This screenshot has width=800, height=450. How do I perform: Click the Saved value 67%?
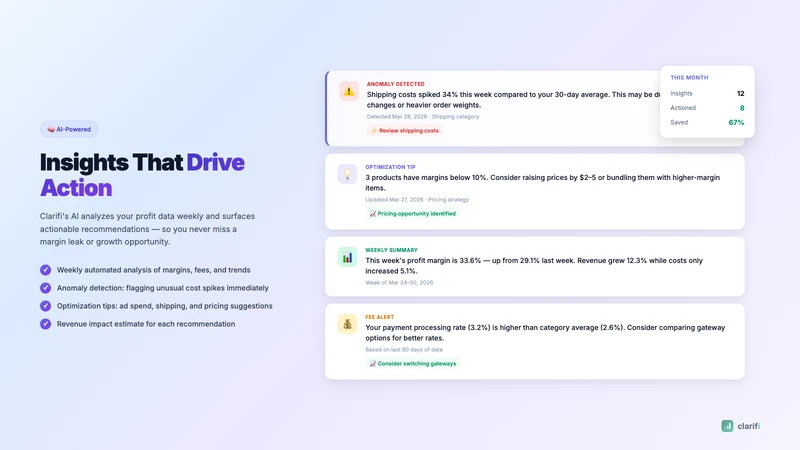coord(736,122)
